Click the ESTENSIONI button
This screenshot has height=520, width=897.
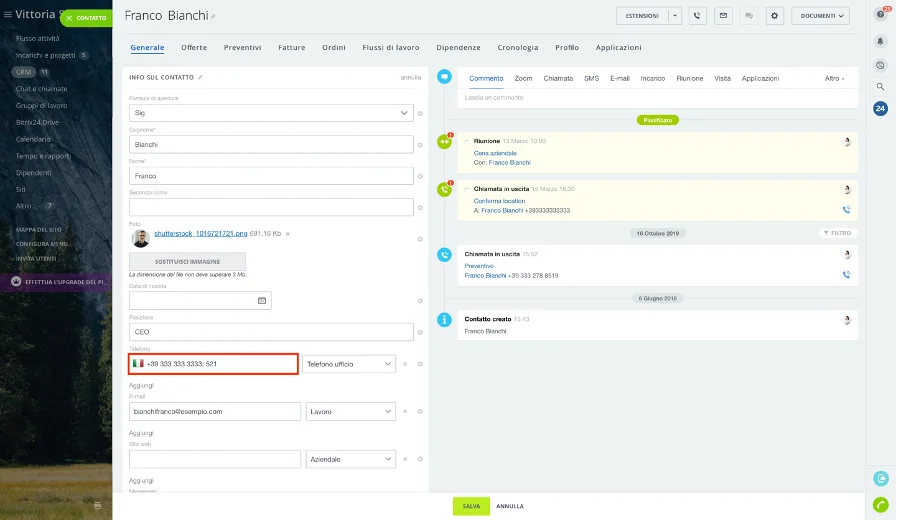click(x=642, y=16)
